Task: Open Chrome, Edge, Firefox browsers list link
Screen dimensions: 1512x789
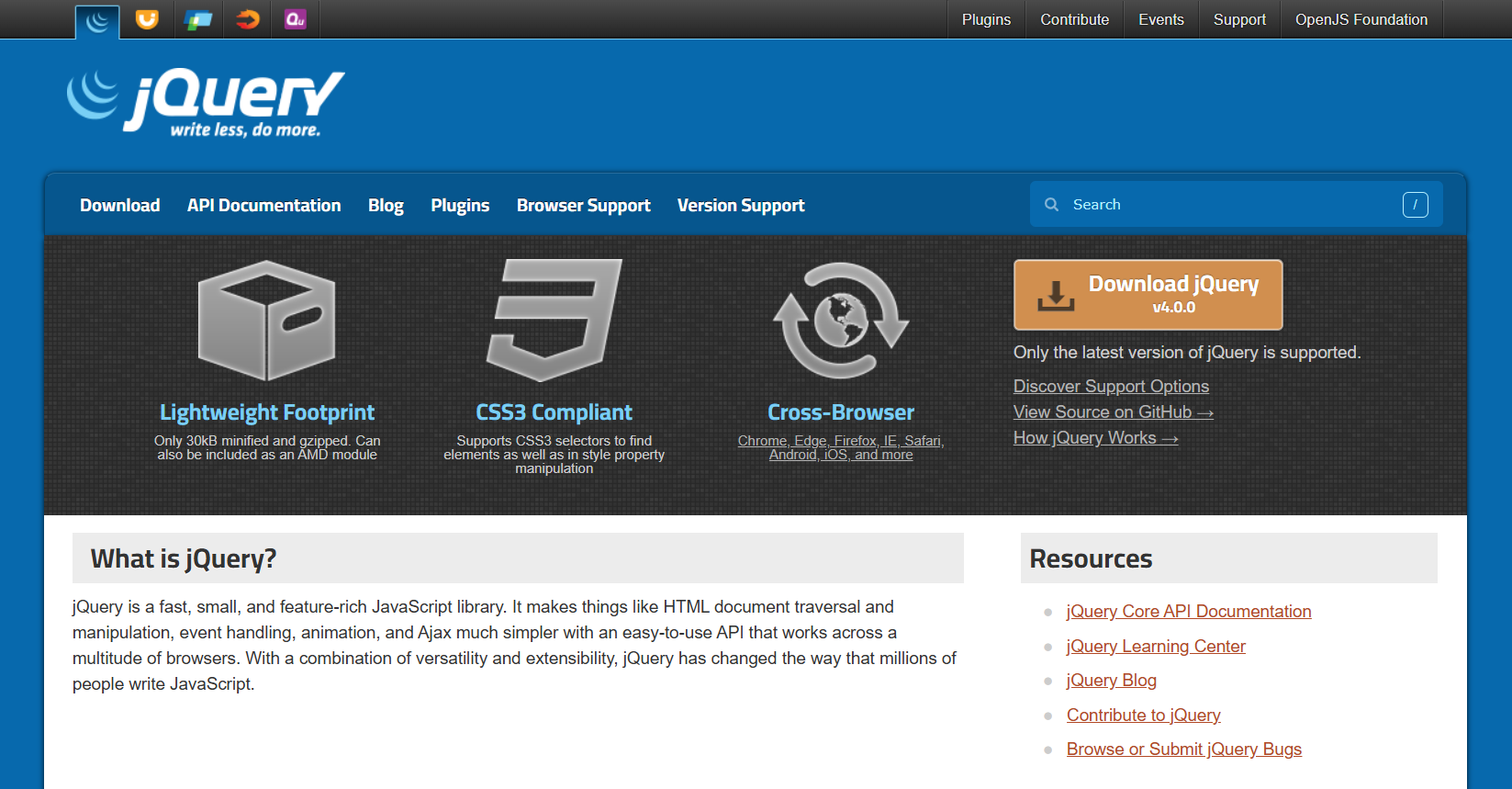Action: 841,447
